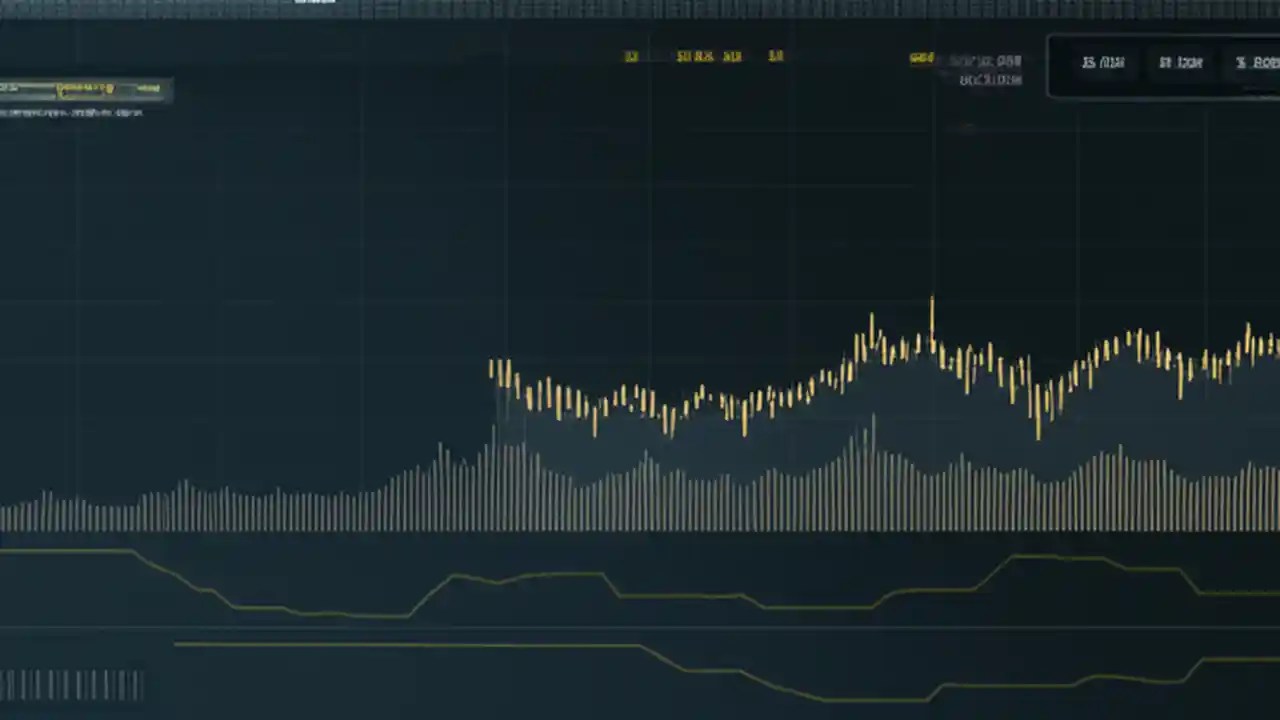Select the crosshair tool on the chart

[632, 57]
